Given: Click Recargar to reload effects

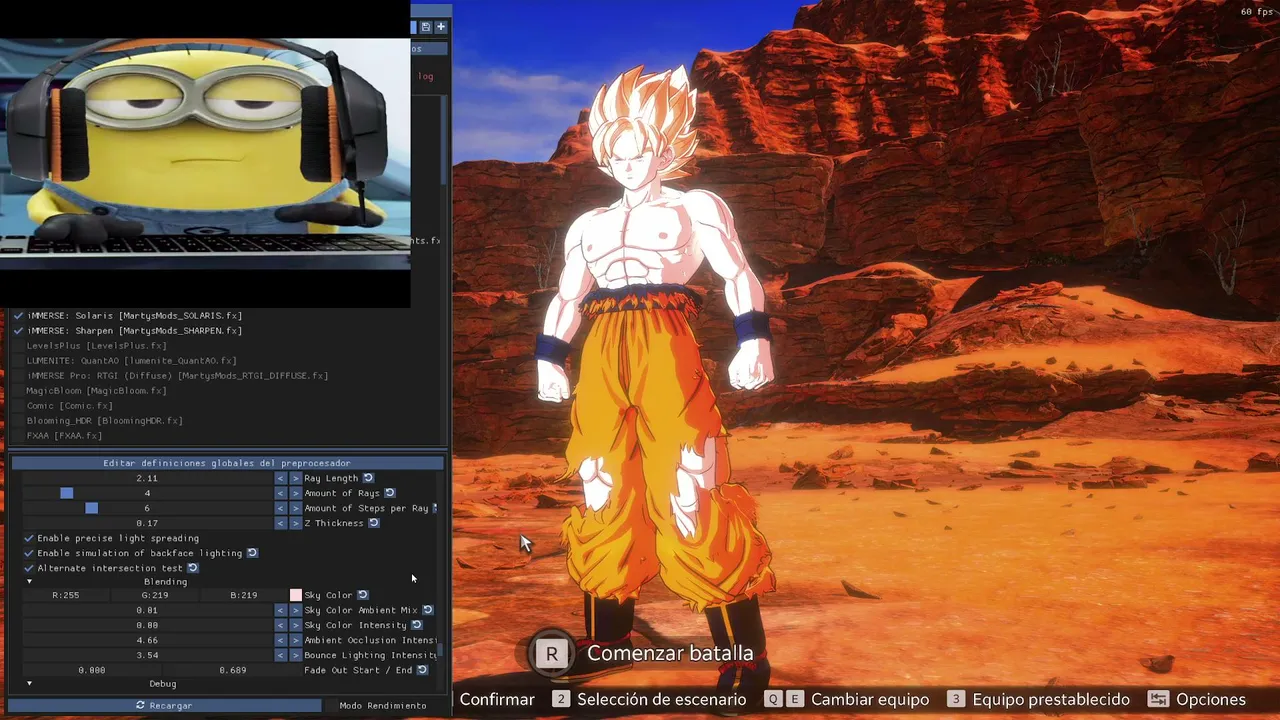Looking at the screenshot, I should (164, 705).
